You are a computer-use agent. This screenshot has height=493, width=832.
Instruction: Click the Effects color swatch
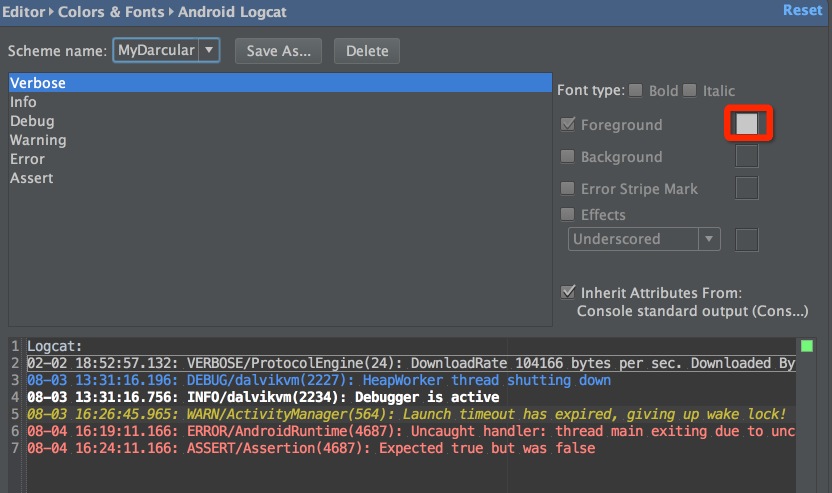(x=747, y=239)
